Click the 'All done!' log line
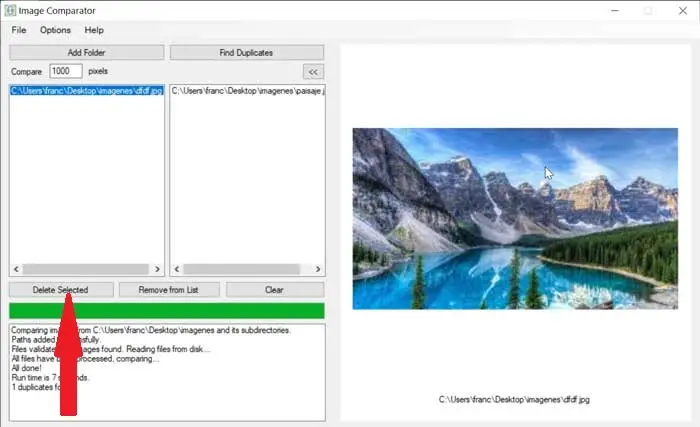Viewport: 700px width, 427px height. pyautogui.click(x=26, y=368)
